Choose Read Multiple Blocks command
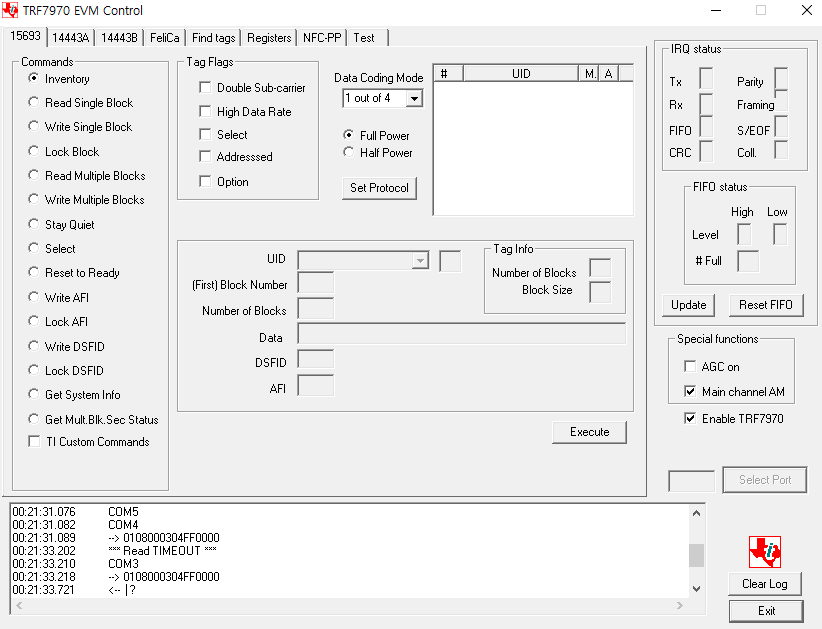The width and height of the screenshot is (822, 629). click(x=34, y=175)
